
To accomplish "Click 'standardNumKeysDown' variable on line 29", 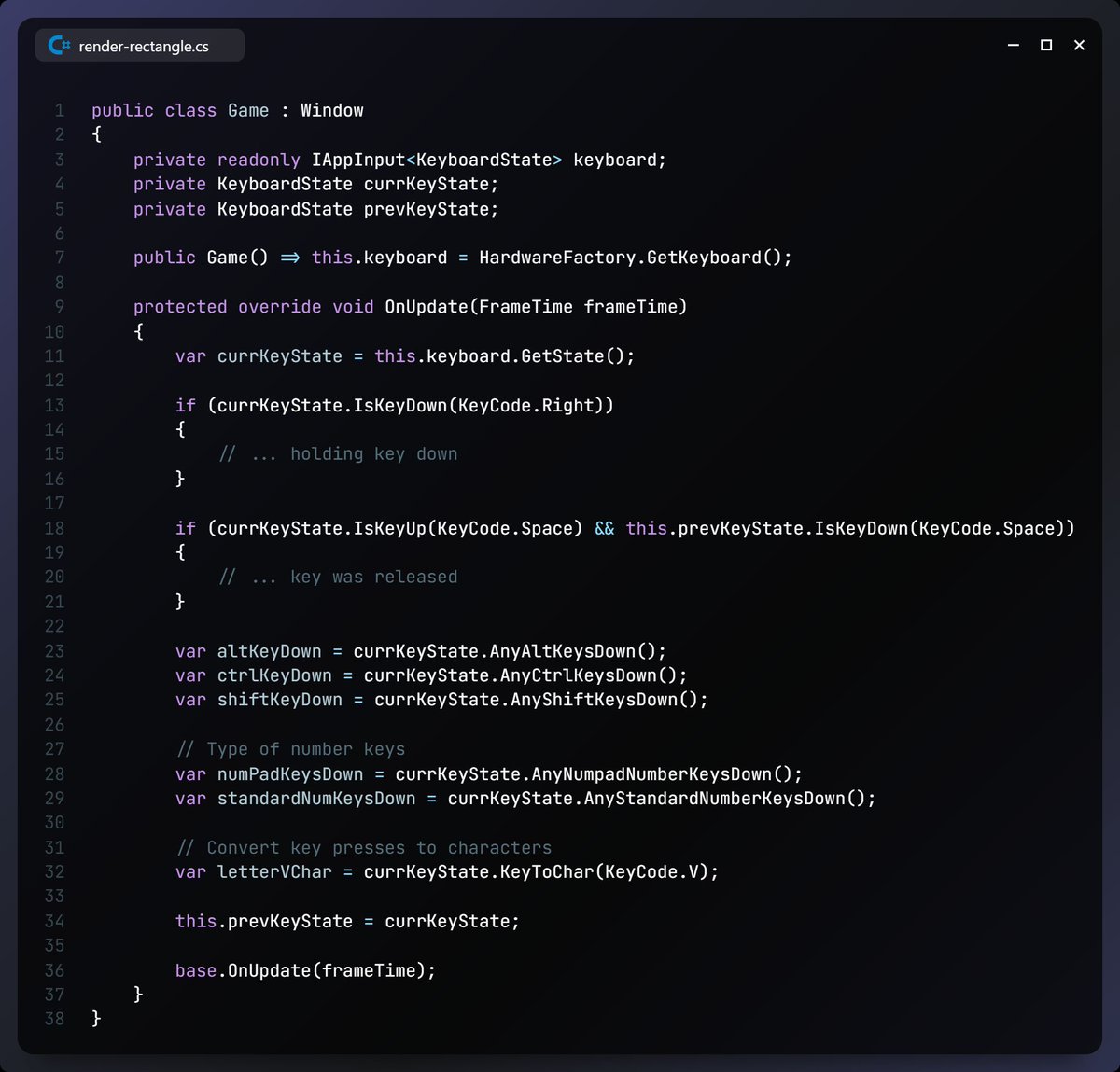I will click(316, 798).
